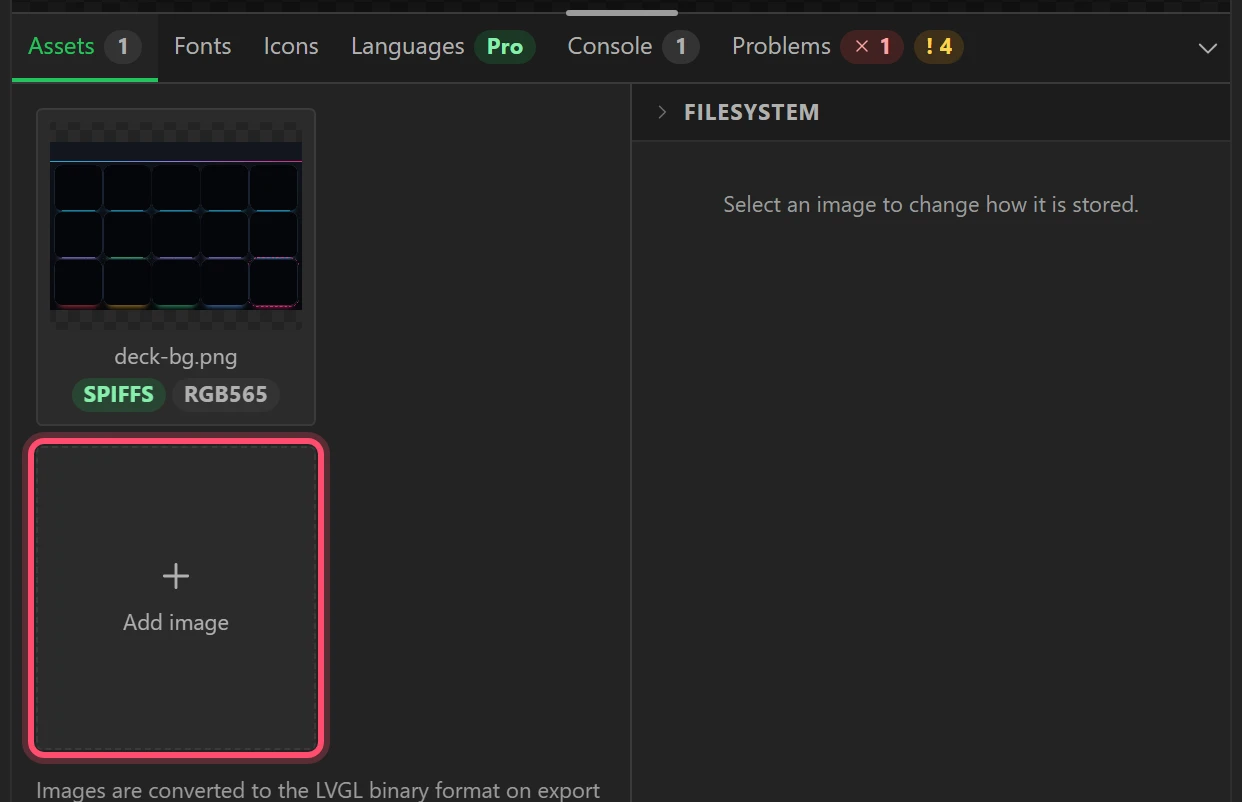Click the green Pro badge
The height and width of the screenshot is (802, 1242).
(505, 47)
